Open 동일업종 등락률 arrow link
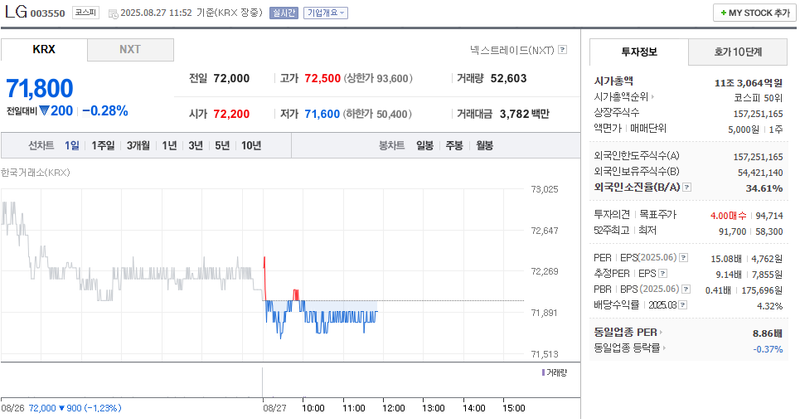Viewport: 800px width, 419px height. tap(664, 348)
